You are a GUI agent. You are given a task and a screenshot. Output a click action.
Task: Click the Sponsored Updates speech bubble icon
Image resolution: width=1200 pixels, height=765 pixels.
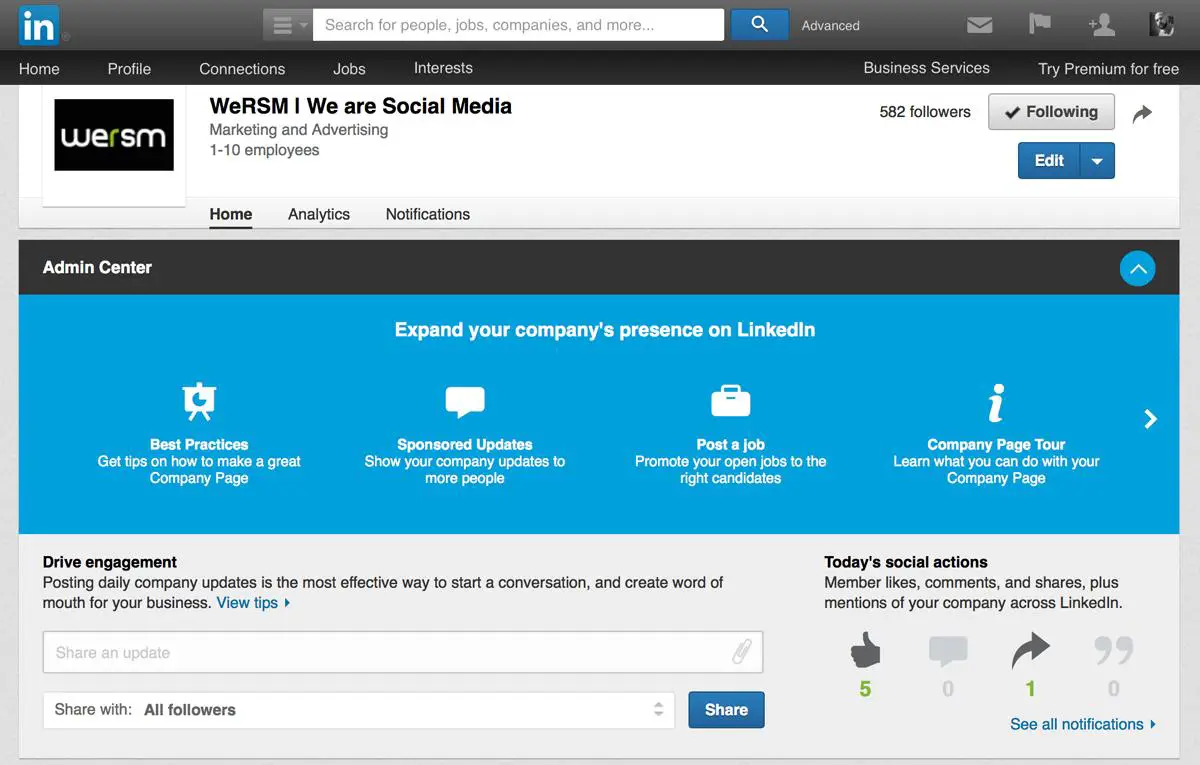click(x=465, y=402)
